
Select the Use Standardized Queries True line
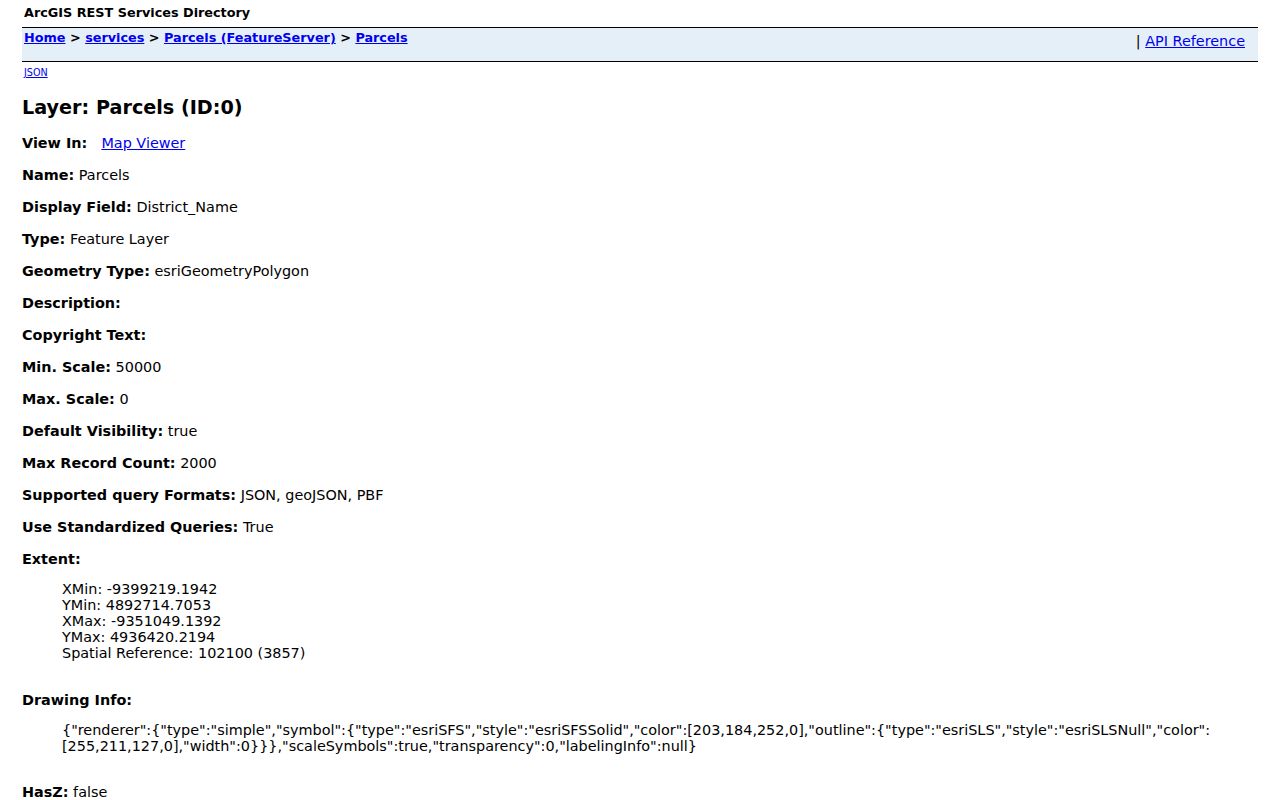147,527
